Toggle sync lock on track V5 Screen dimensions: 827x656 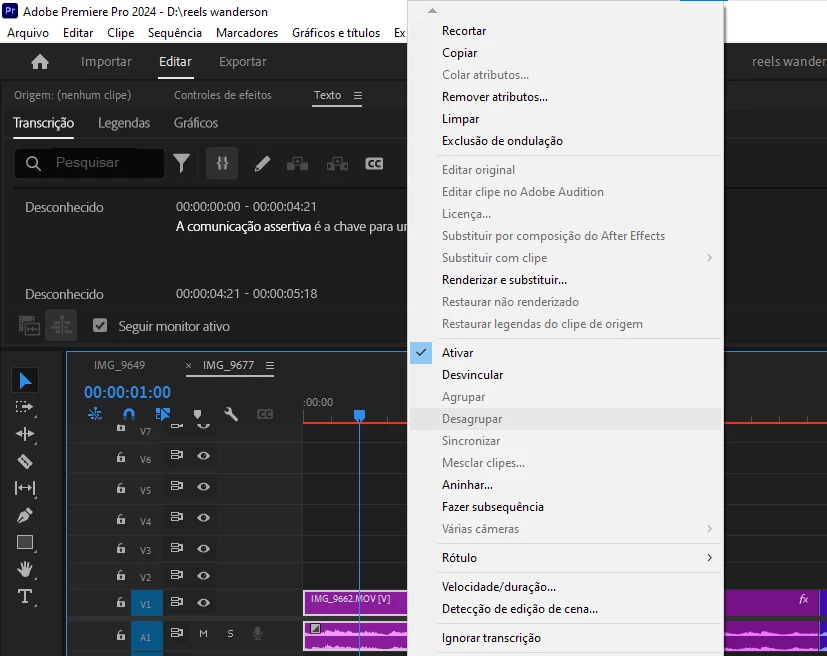pos(177,486)
